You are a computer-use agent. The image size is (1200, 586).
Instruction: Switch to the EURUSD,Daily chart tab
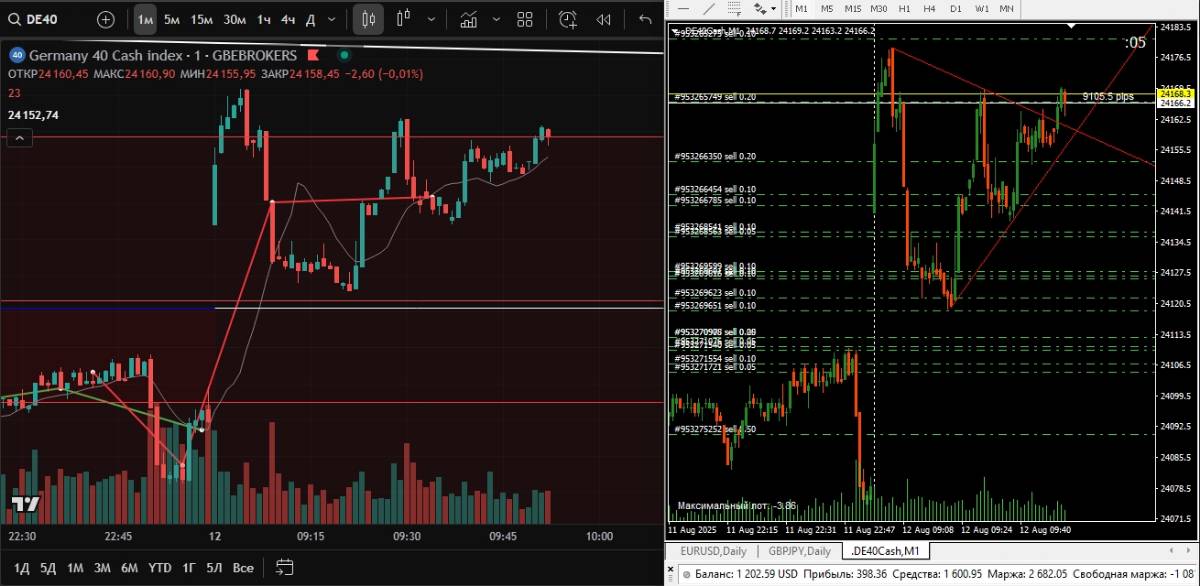[711, 551]
